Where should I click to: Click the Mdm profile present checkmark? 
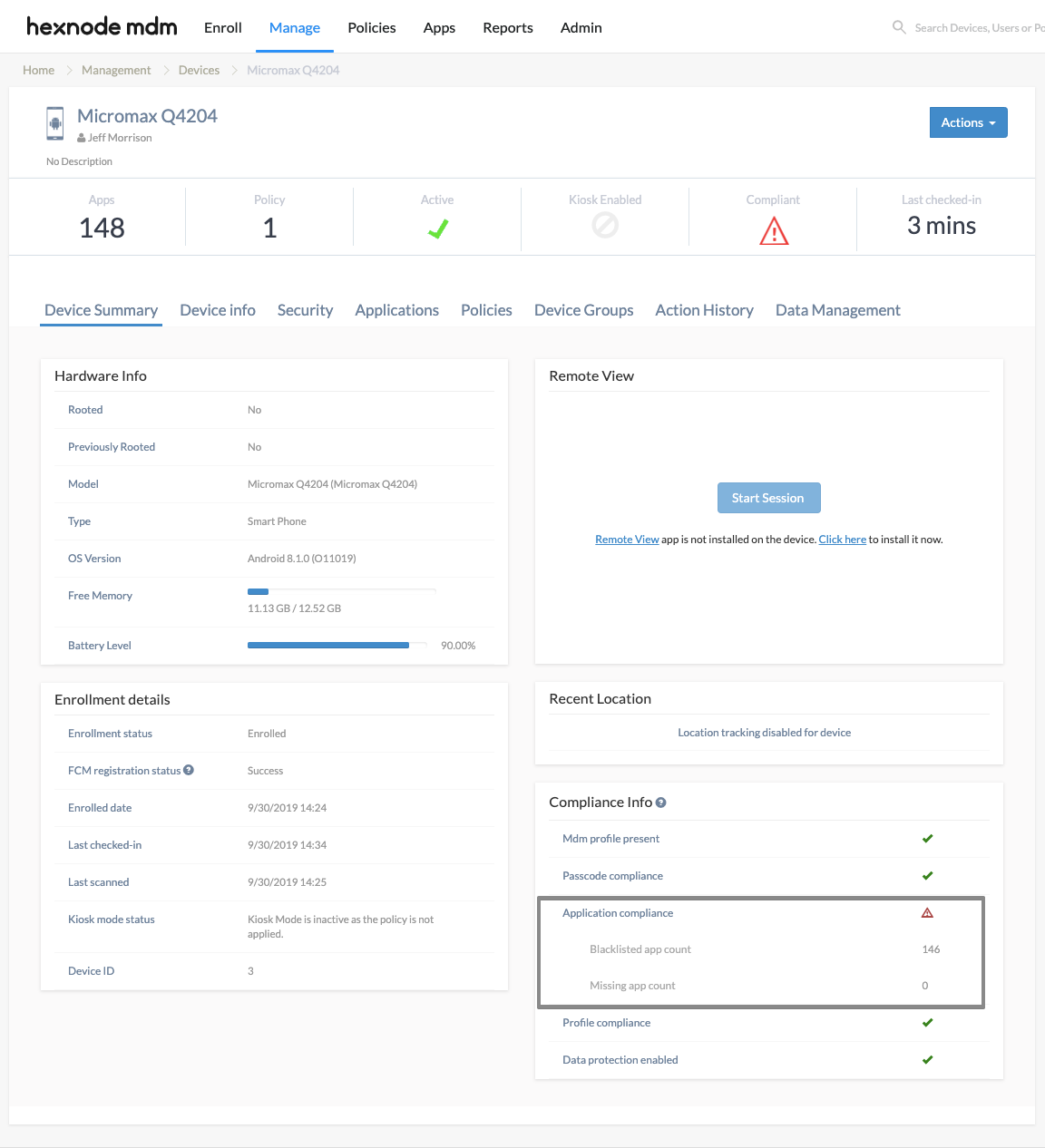pyautogui.click(x=927, y=839)
